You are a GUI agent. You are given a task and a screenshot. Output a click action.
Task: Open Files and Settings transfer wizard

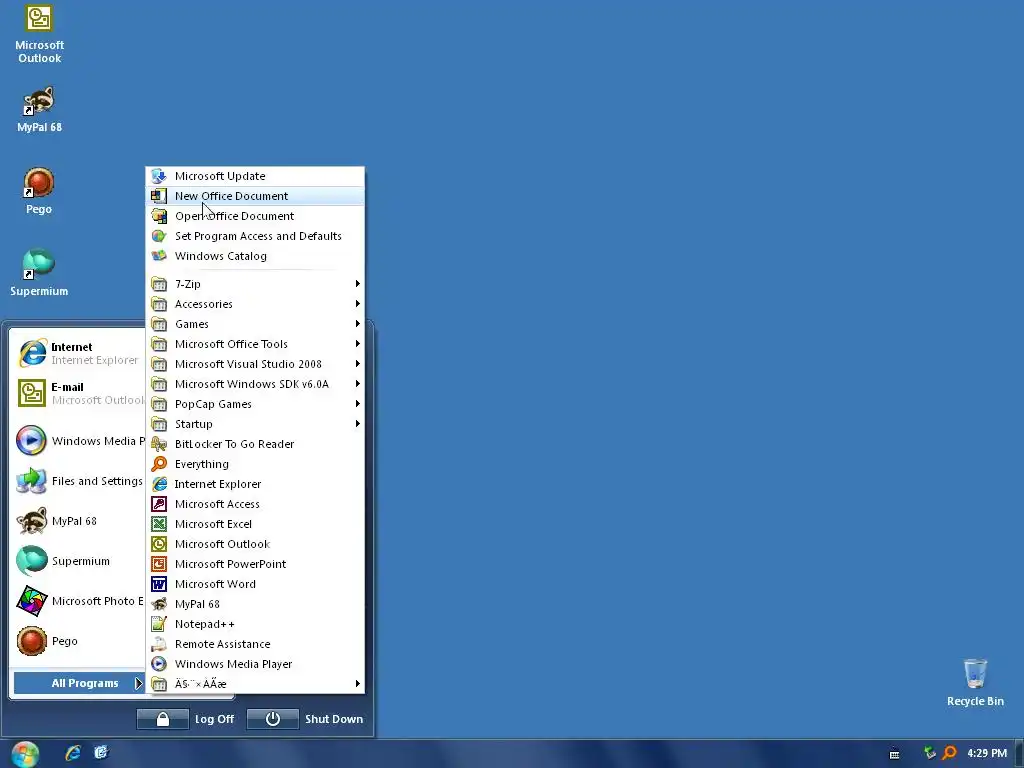pos(78,481)
